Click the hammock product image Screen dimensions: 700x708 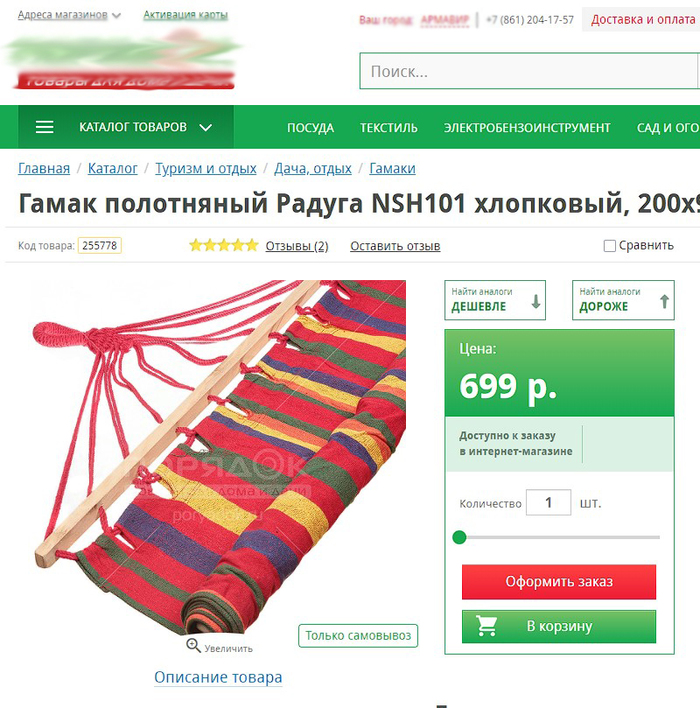coord(220,456)
